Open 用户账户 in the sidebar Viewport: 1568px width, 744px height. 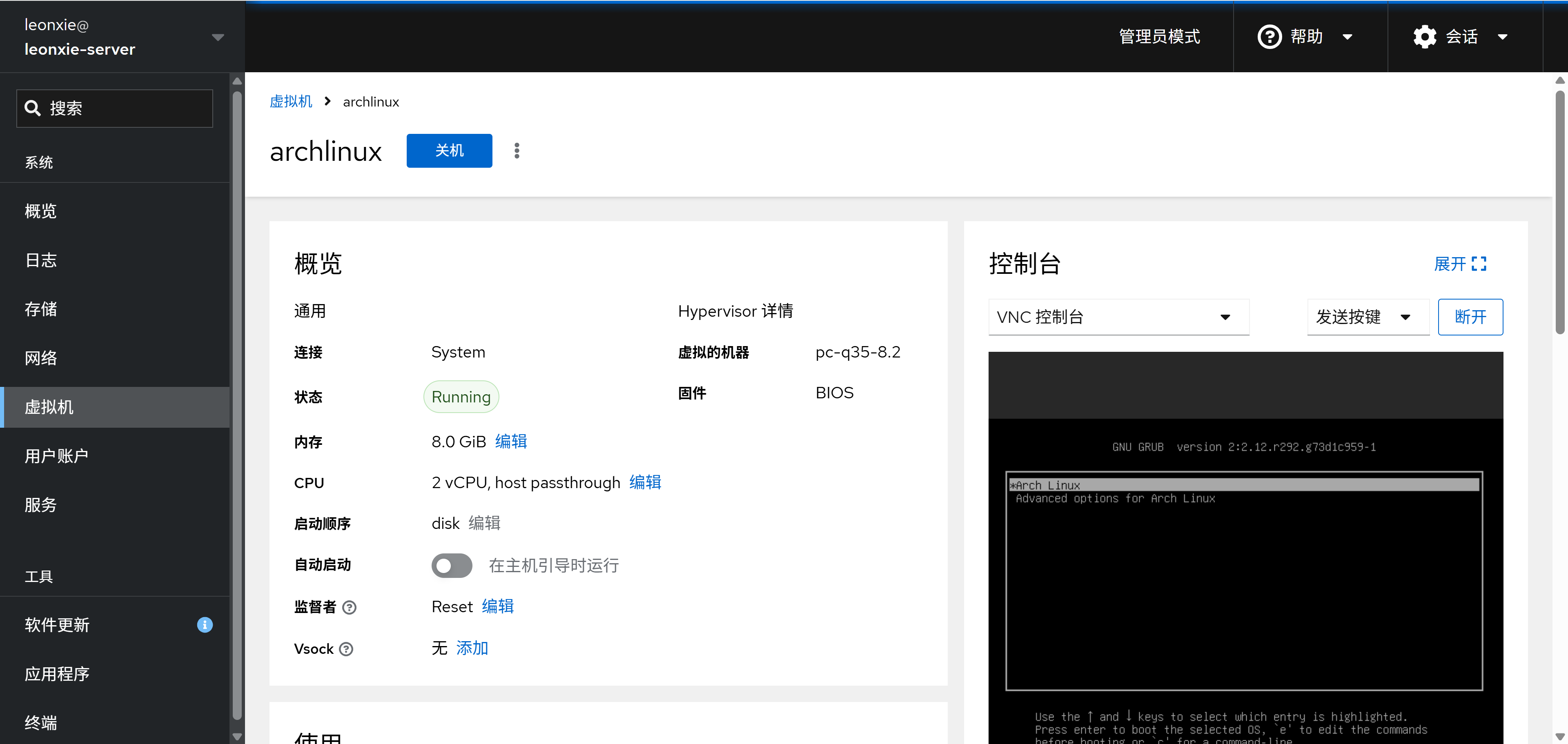pyautogui.click(x=115, y=456)
